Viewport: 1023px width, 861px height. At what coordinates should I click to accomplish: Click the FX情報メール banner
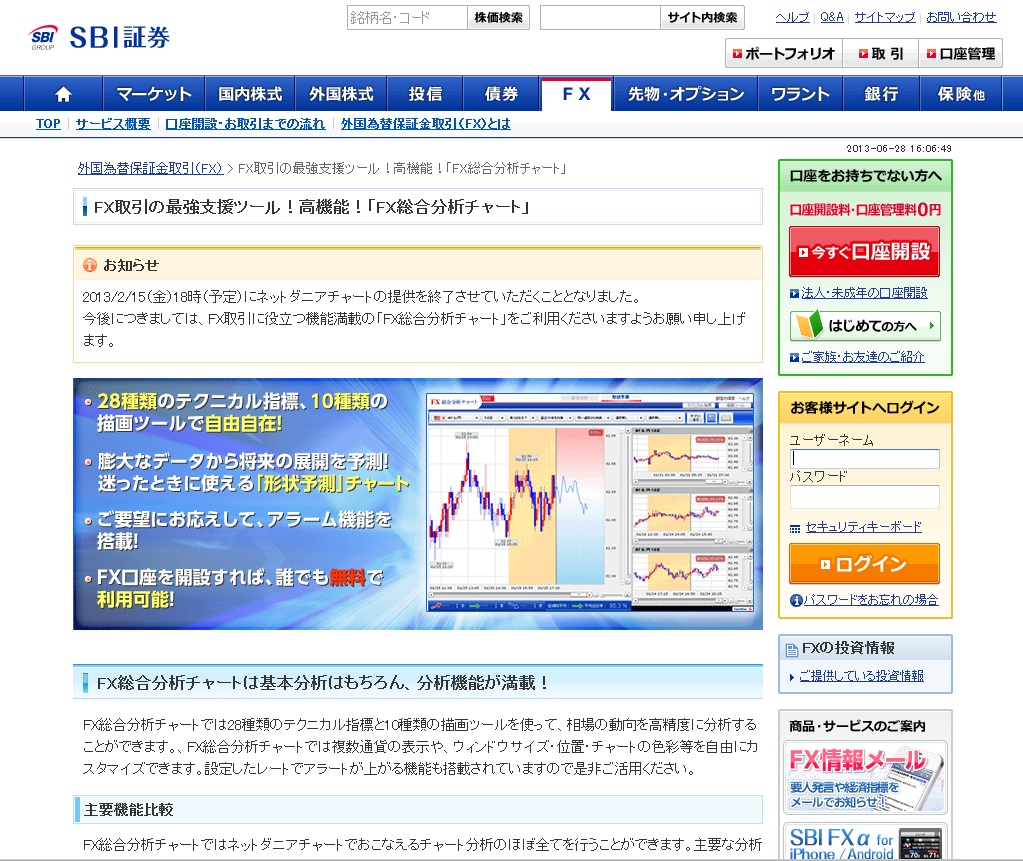(865, 778)
